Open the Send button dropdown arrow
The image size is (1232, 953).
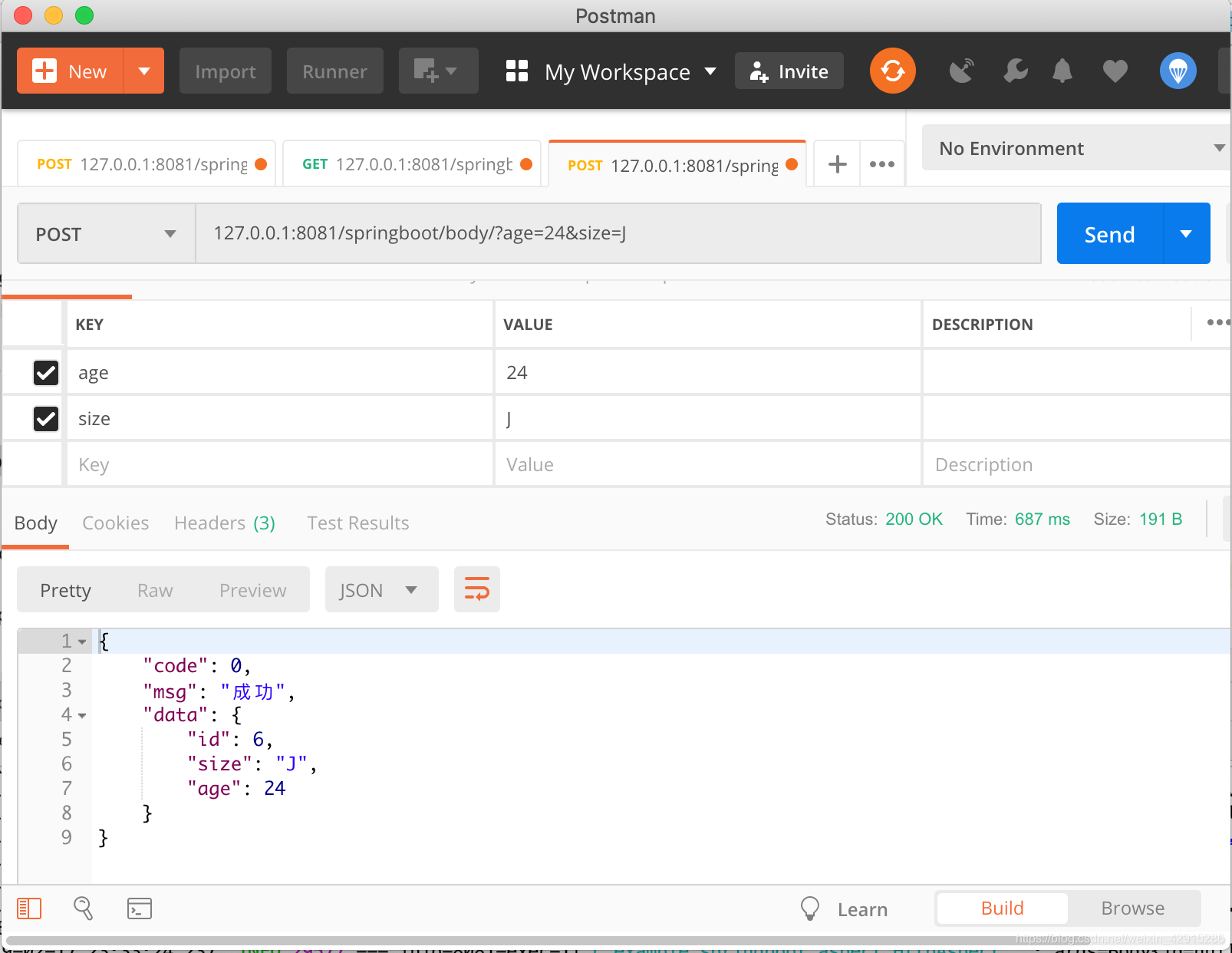point(1187,233)
